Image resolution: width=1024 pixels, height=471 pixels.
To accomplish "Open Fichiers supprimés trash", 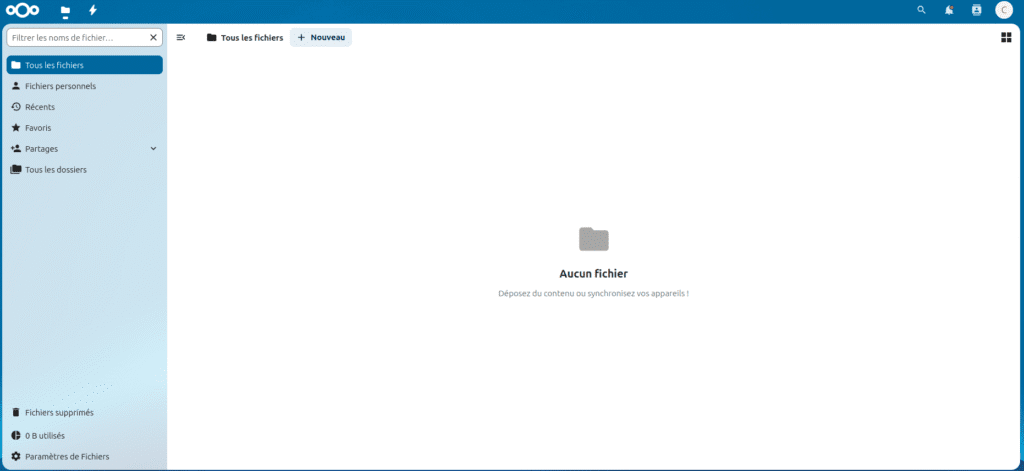I will coord(59,412).
